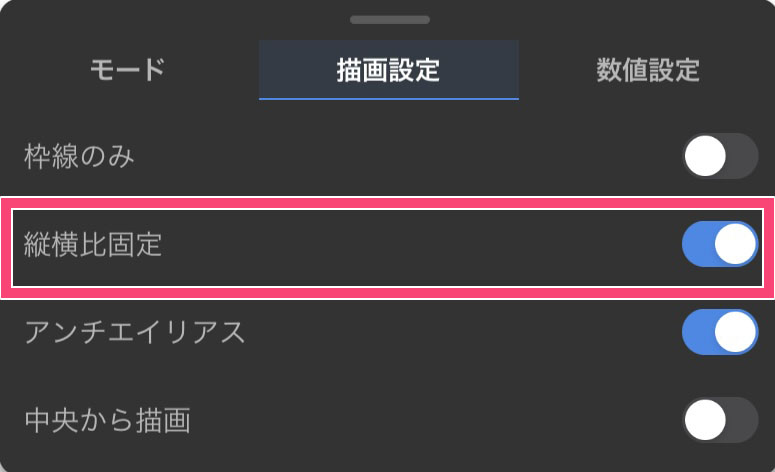Turn on the 中央から描画 switch
Screen dimensions: 775x472
pyautogui.click(x=720, y=420)
